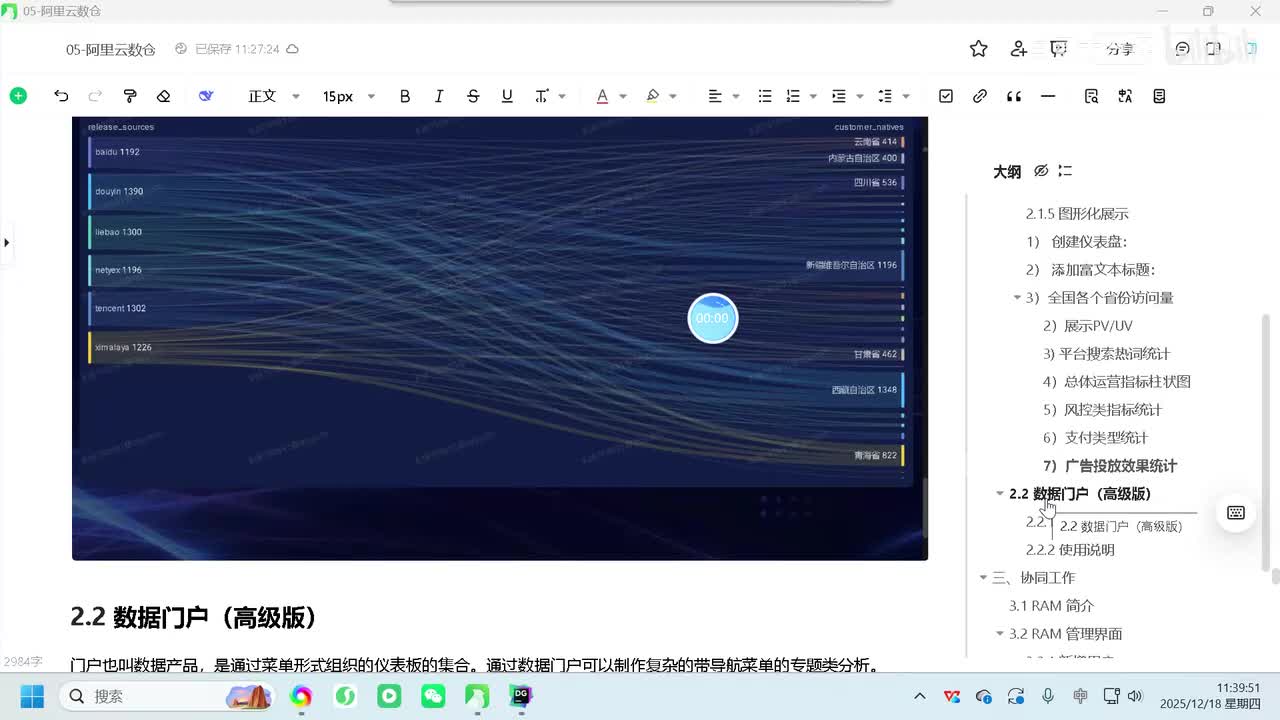Apply strikethrough formatting

tap(473, 96)
